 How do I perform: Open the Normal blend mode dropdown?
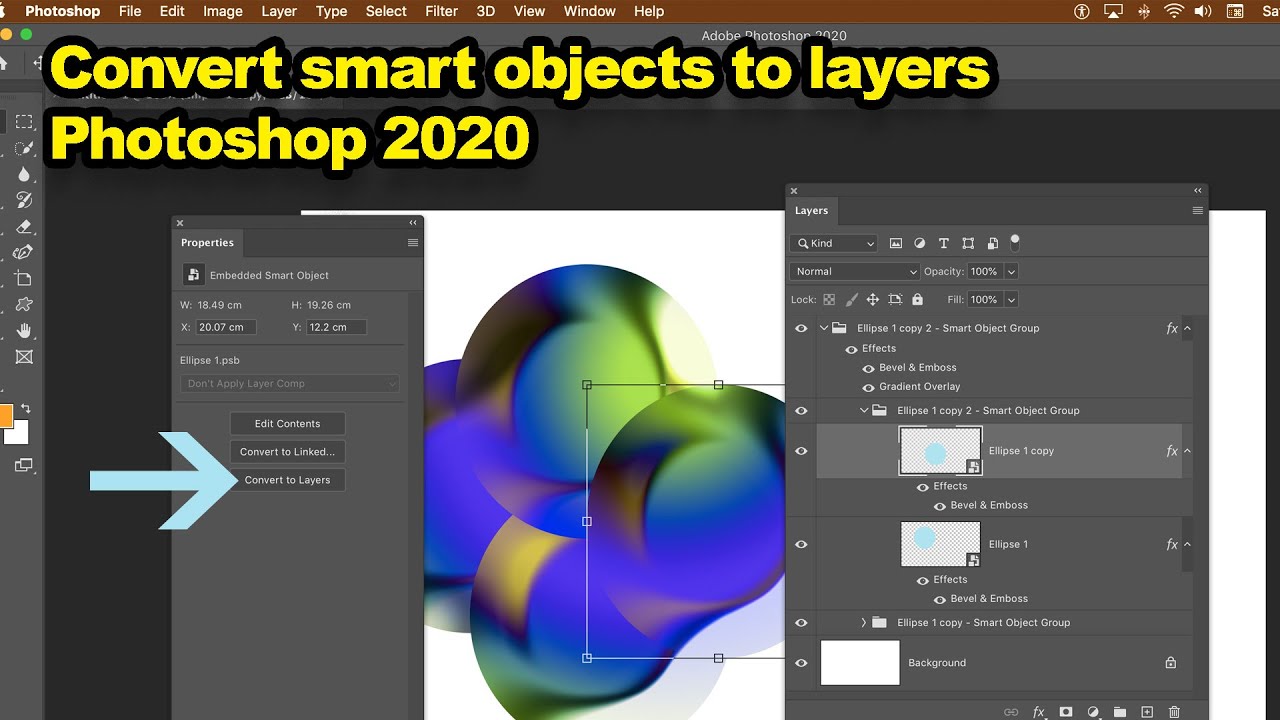click(855, 271)
